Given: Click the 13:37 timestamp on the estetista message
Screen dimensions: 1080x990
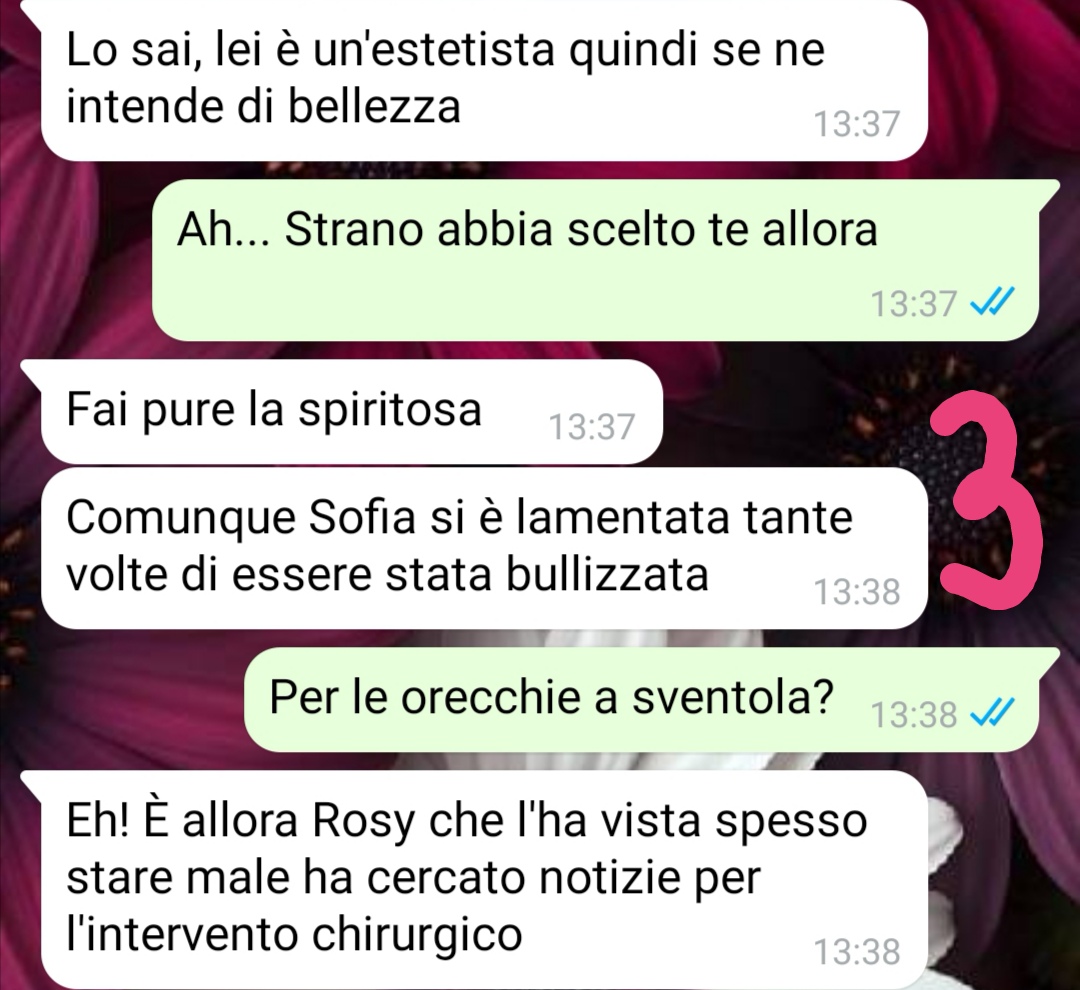Looking at the screenshot, I should tap(856, 124).
